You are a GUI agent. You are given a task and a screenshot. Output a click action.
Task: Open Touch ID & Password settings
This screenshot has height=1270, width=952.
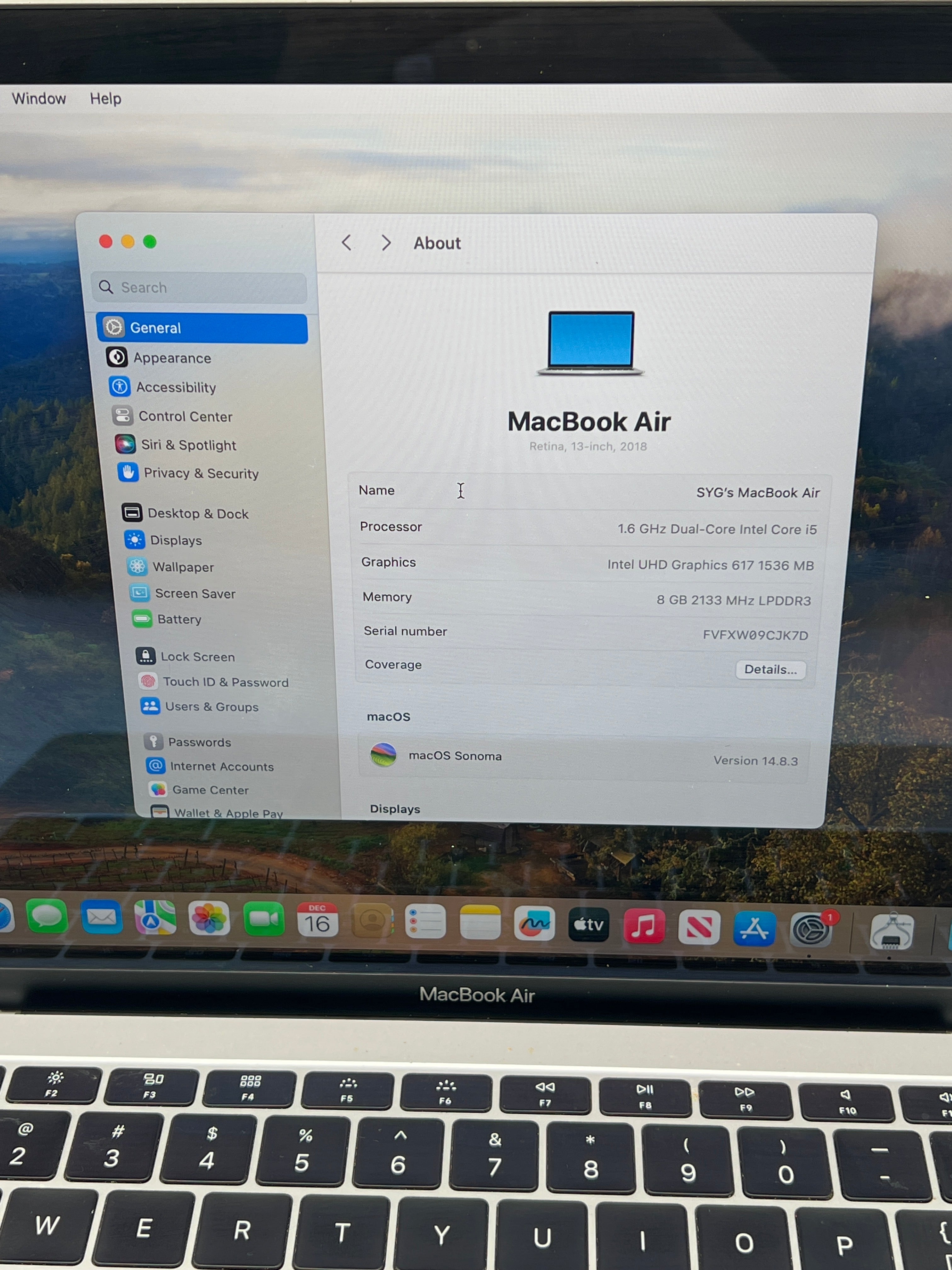click(x=213, y=682)
